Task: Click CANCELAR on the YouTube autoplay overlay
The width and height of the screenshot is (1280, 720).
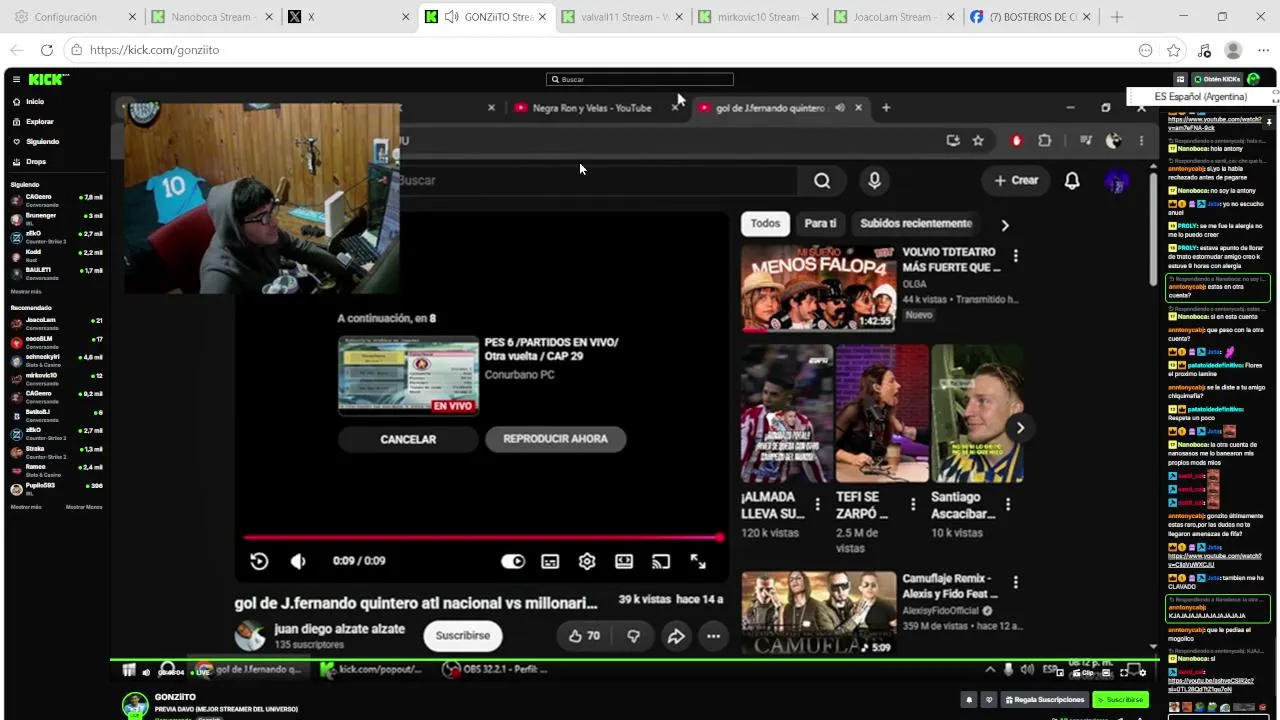Action: click(408, 439)
